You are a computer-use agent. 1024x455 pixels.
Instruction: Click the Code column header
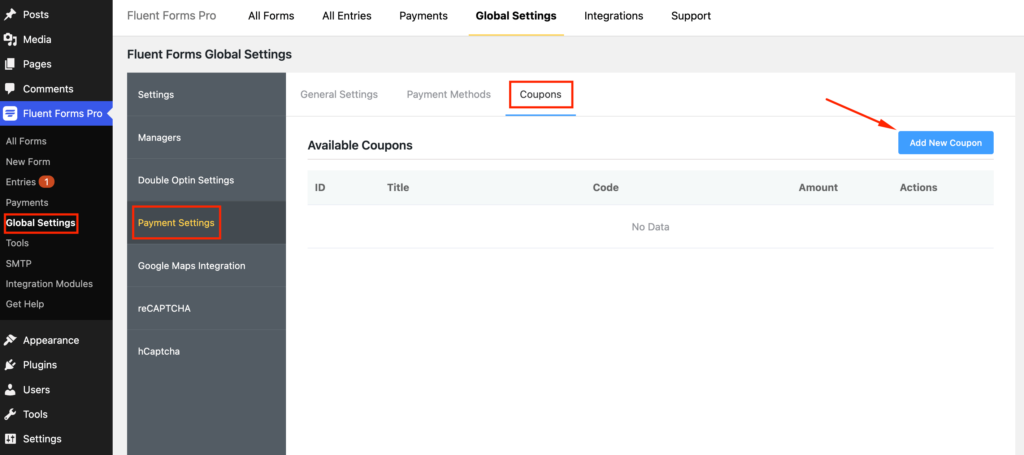click(605, 187)
